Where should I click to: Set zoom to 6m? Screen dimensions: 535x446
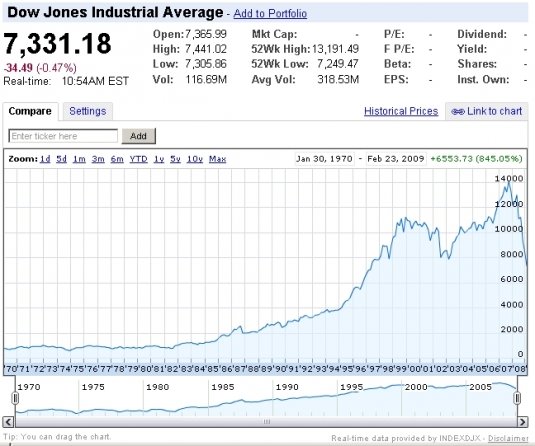point(117,159)
